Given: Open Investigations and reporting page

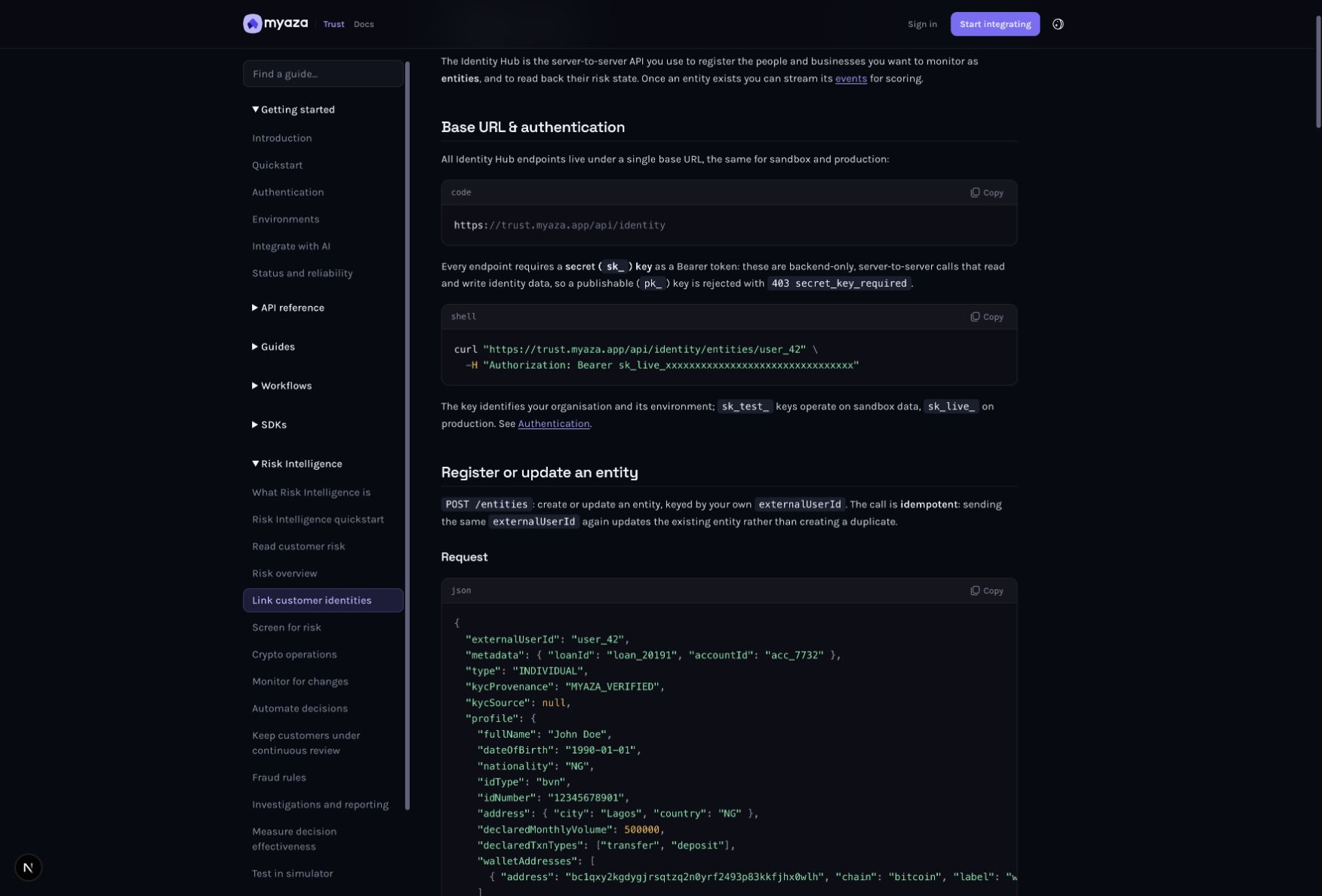Looking at the screenshot, I should [x=320, y=805].
